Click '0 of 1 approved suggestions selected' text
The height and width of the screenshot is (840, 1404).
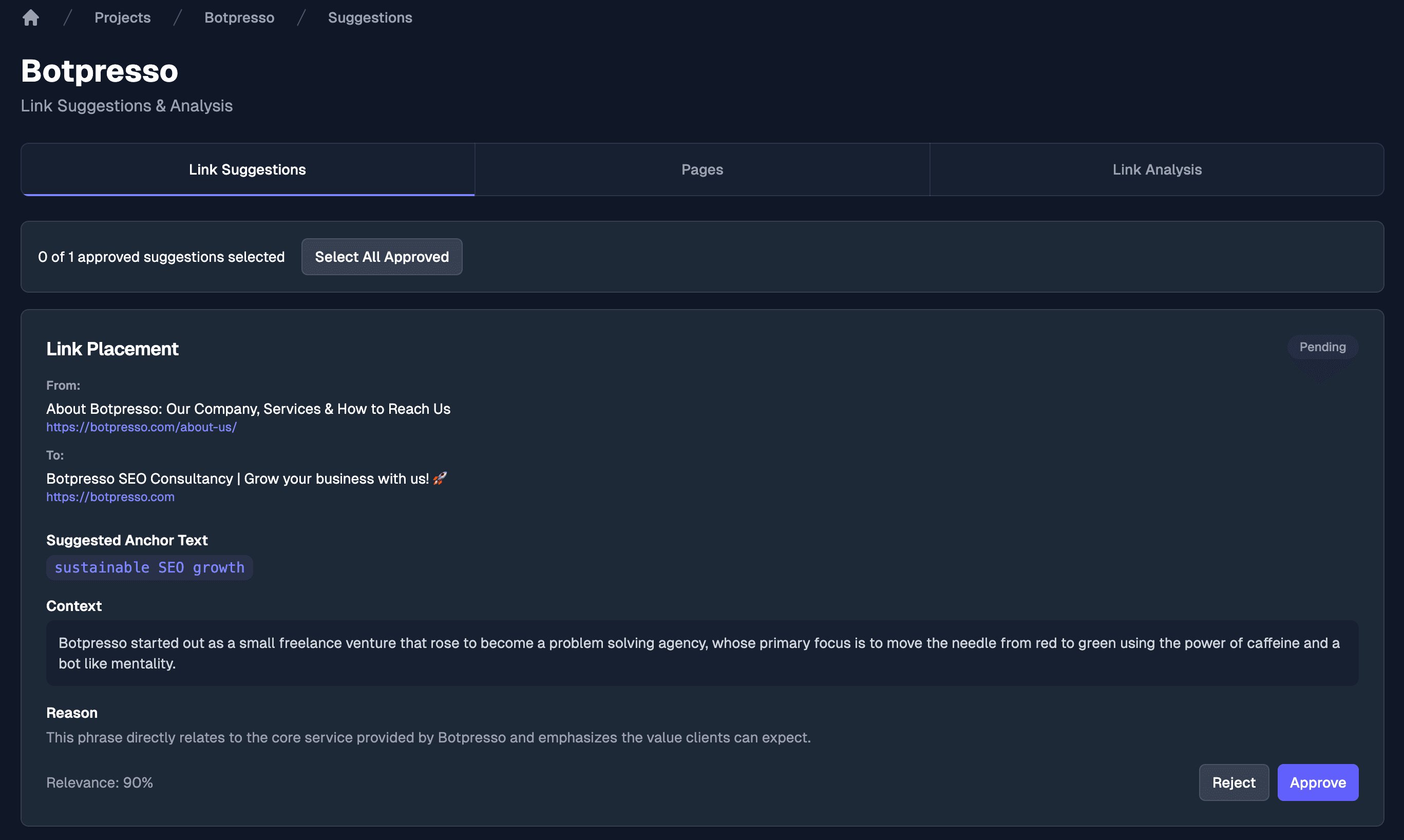click(161, 256)
